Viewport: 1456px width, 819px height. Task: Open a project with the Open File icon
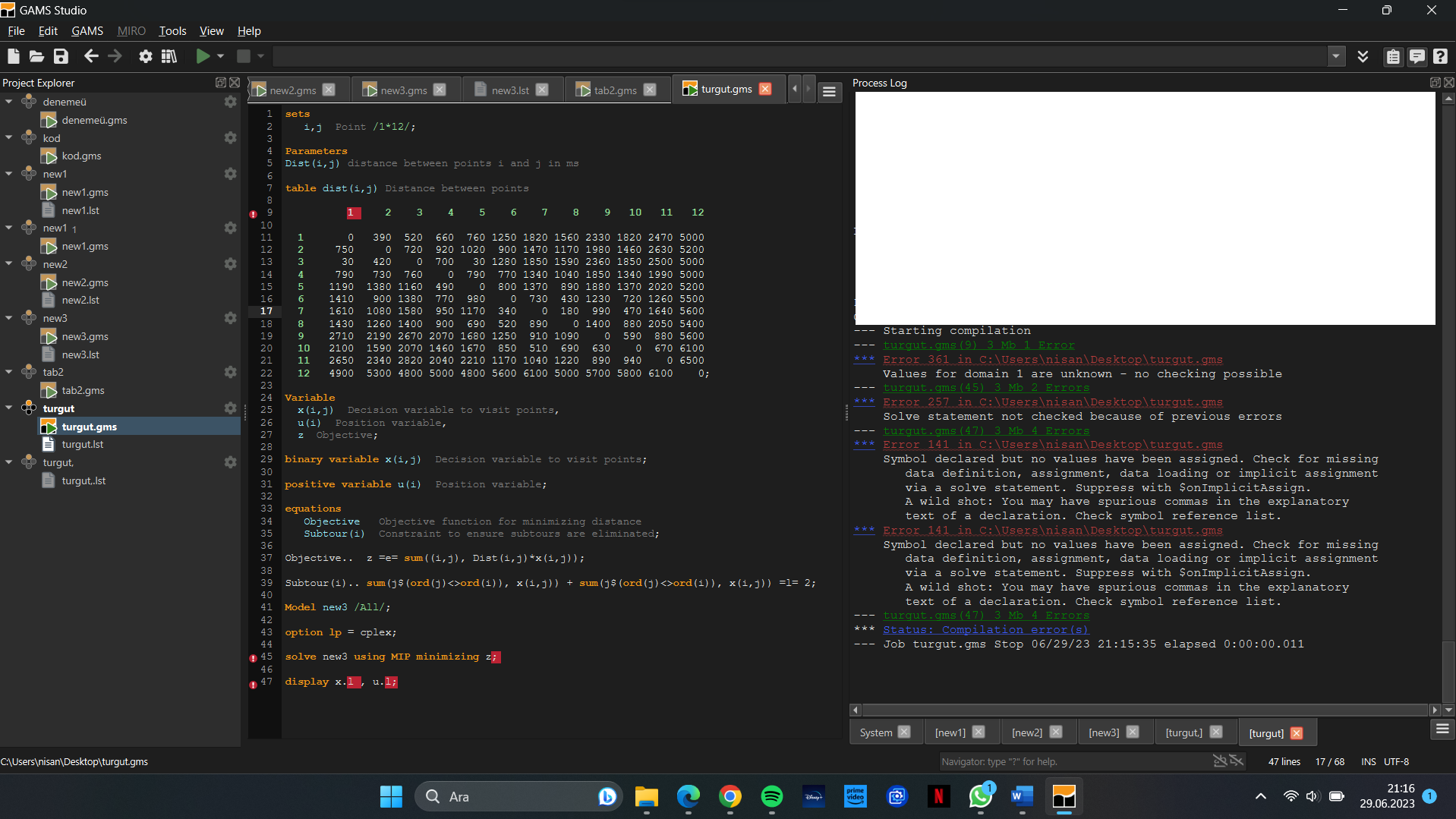coord(36,55)
